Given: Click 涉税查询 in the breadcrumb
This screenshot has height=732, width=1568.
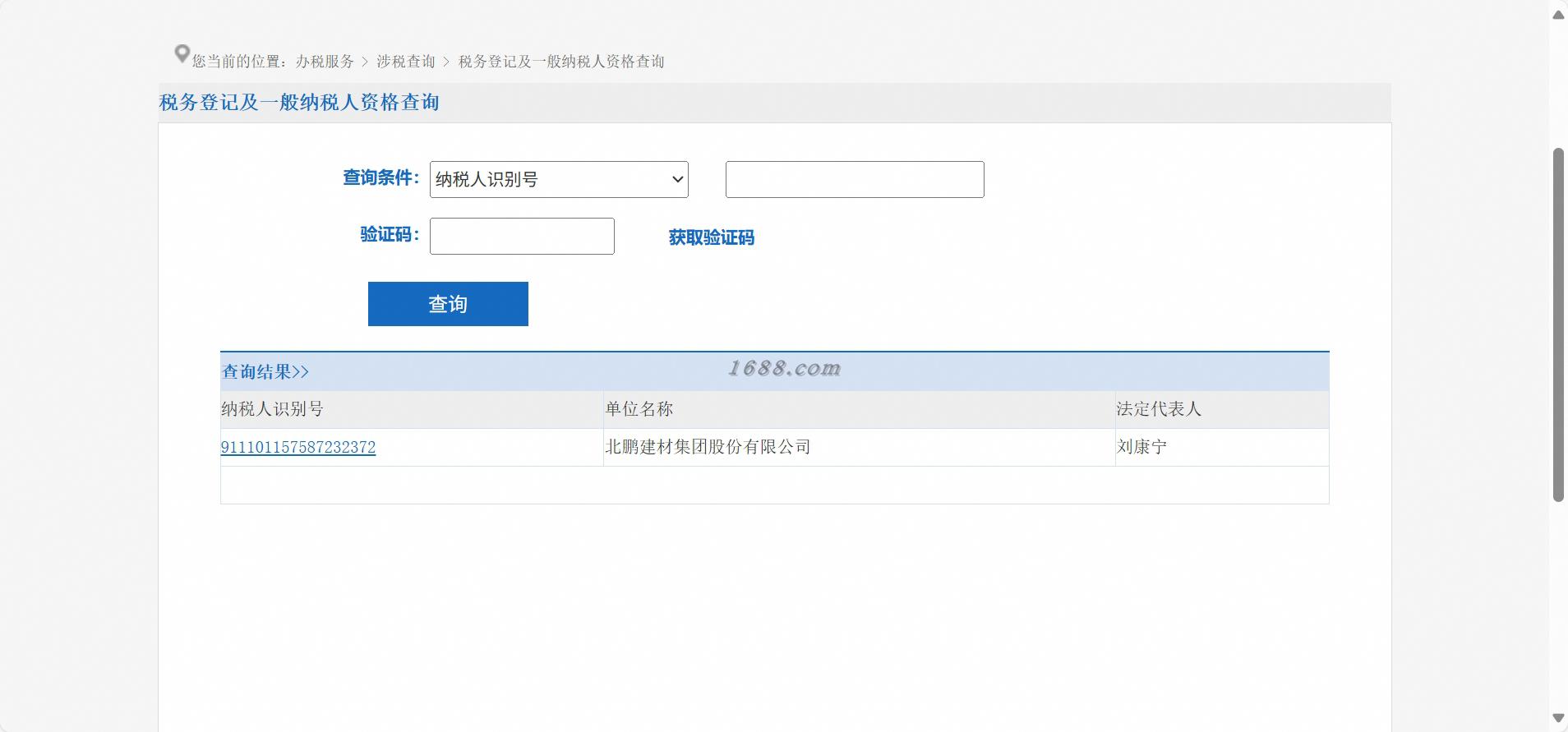Looking at the screenshot, I should click(x=406, y=62).
